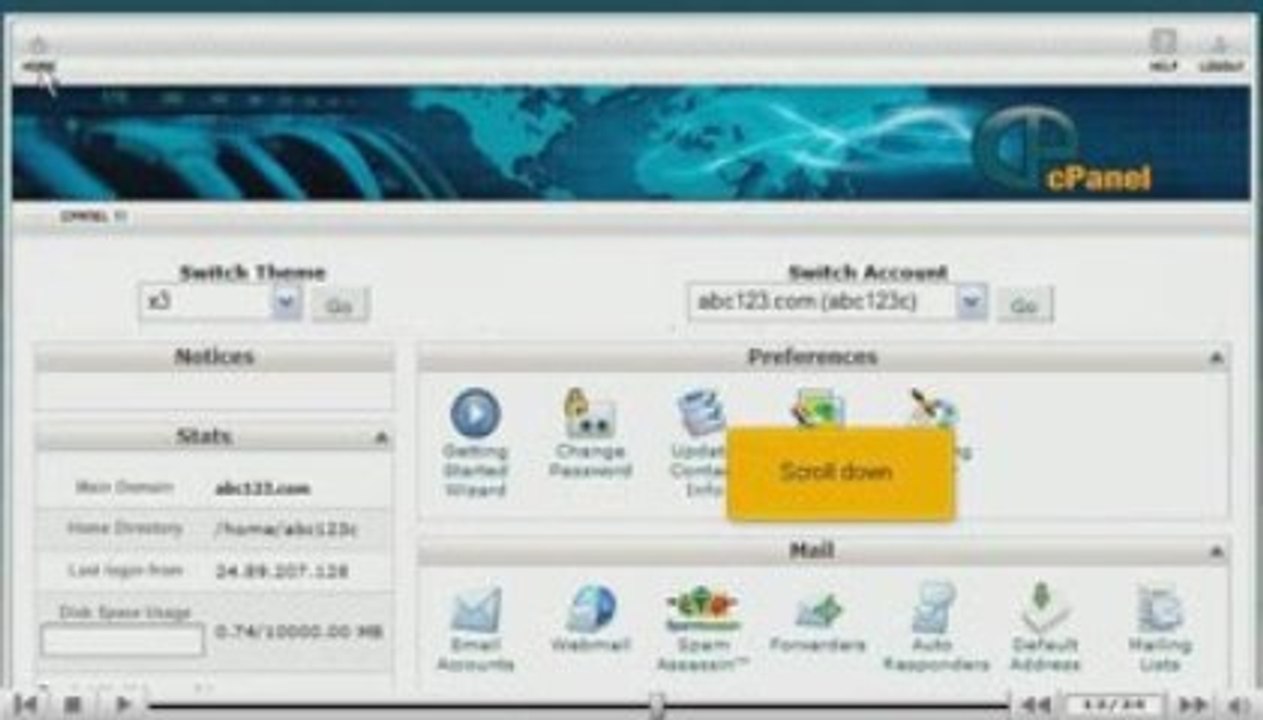Open Auto Responders
The height and width of the screenshot is (720, 1263).
pos(935,628)
